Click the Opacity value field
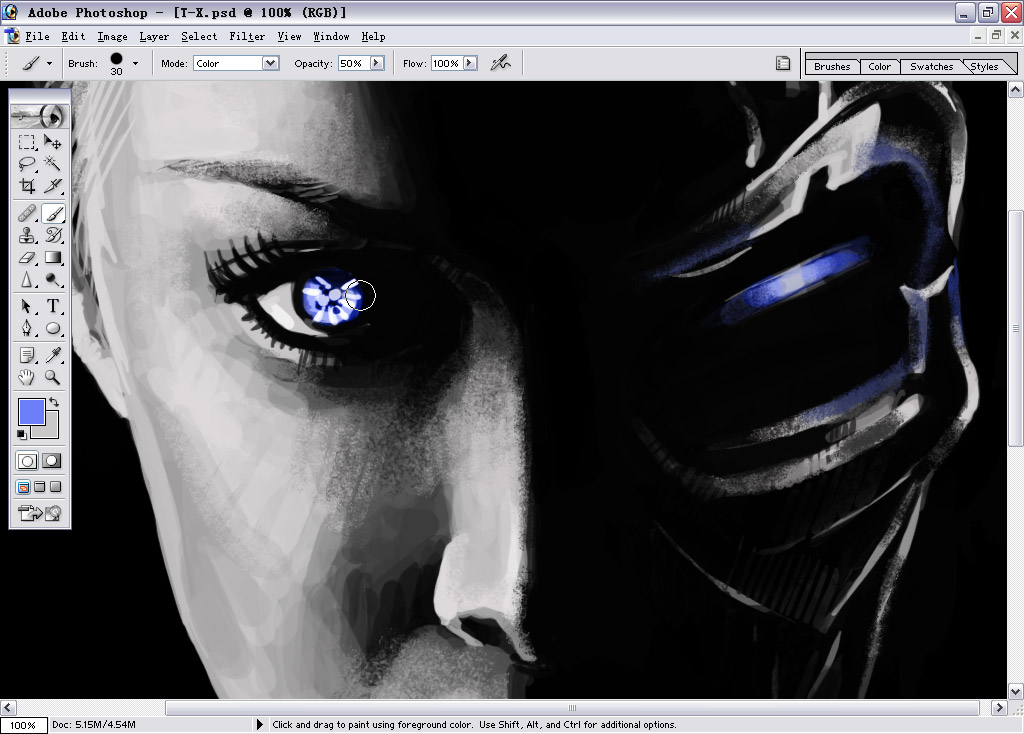The width and height of the screenshot is (1024, 734). coord(353,63)
